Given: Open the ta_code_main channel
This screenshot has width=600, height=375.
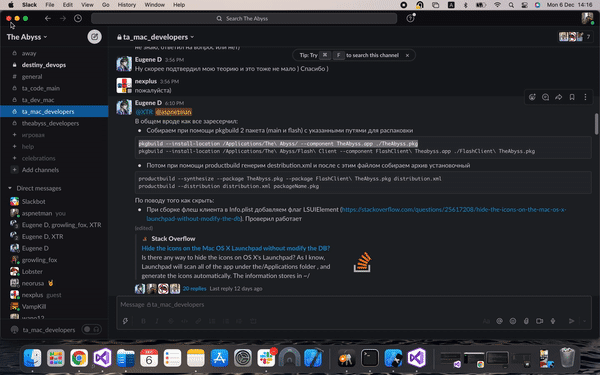Looking at the screenshot, I should tap(41, 88).
